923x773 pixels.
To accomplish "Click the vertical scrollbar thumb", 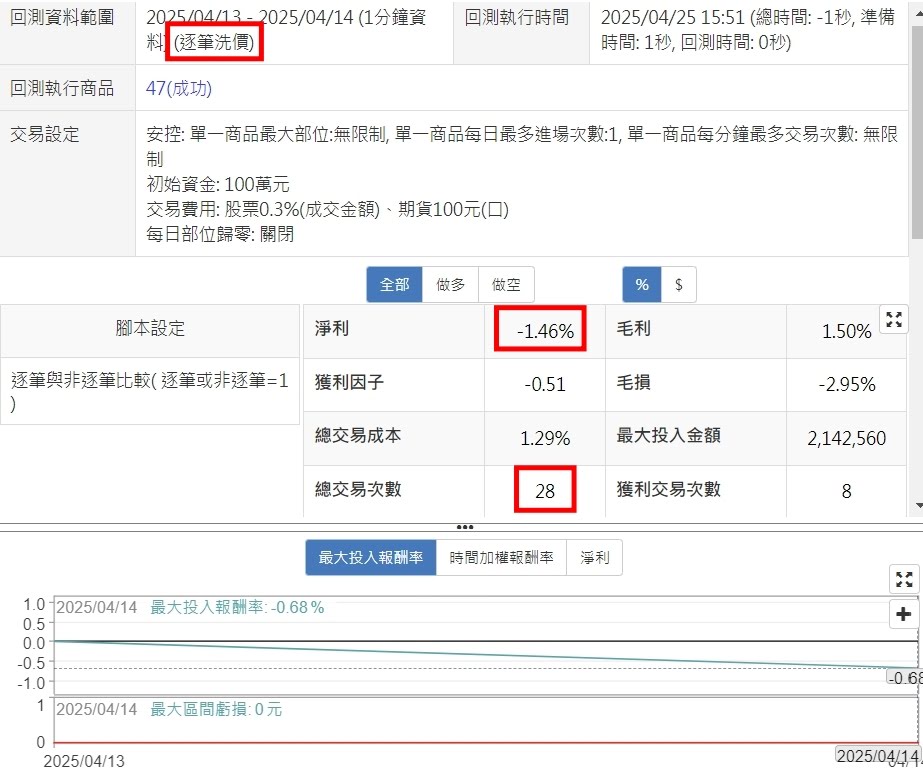I will click(x=915, y=120).
